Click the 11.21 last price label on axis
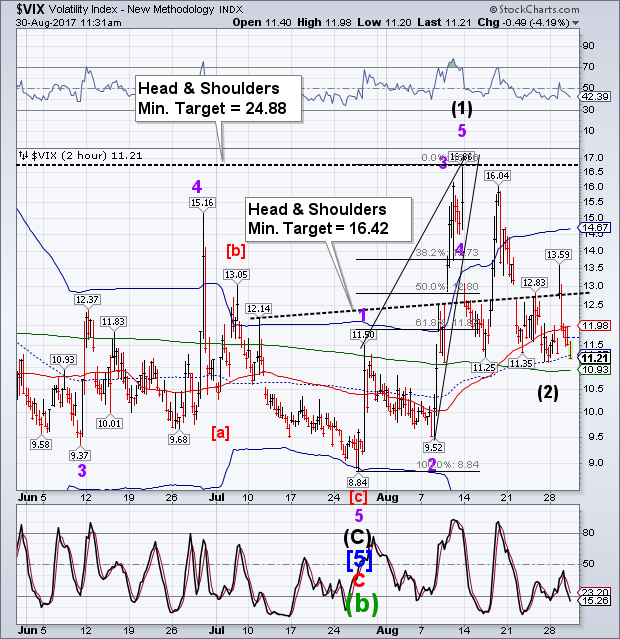The width and height of the screenshot is (620, 639). (596, 357)
